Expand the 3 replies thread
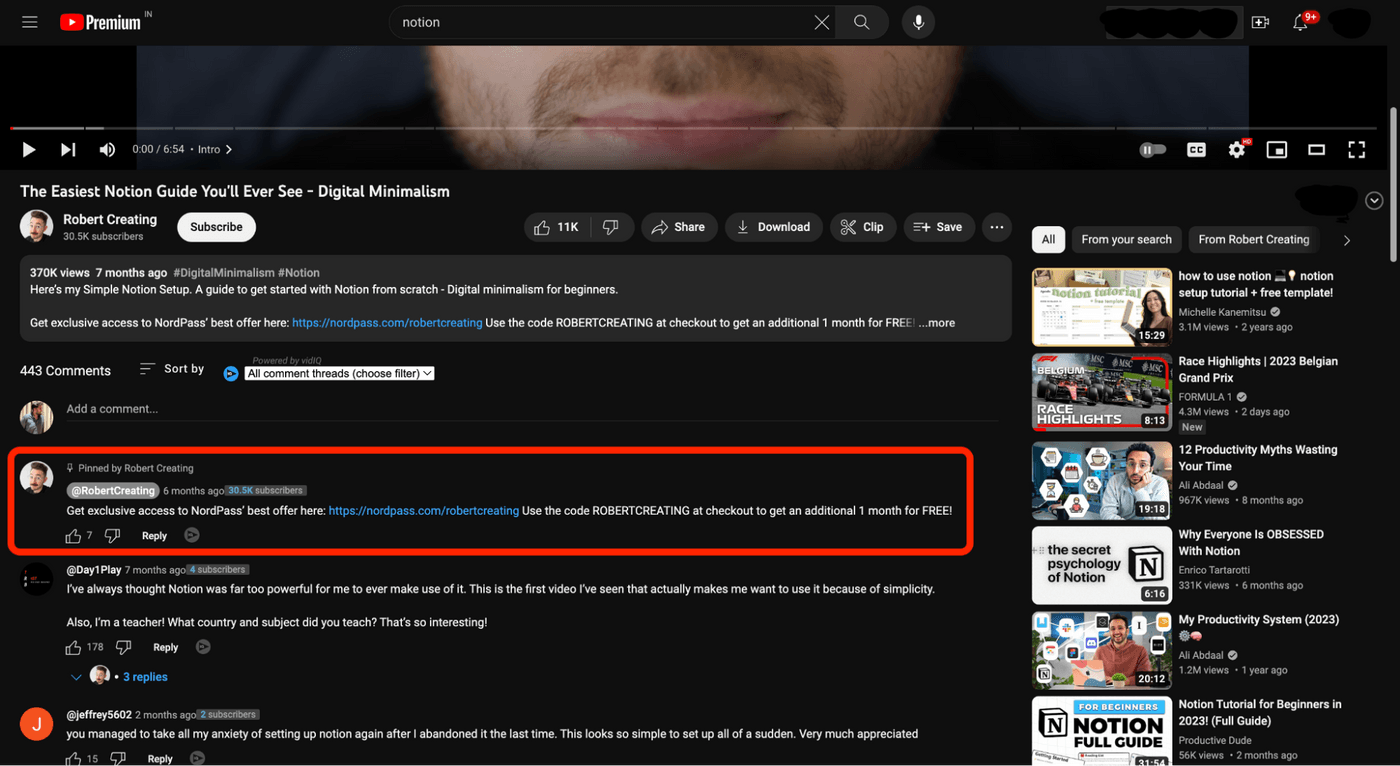1400x766 pixels. [145, 677]
